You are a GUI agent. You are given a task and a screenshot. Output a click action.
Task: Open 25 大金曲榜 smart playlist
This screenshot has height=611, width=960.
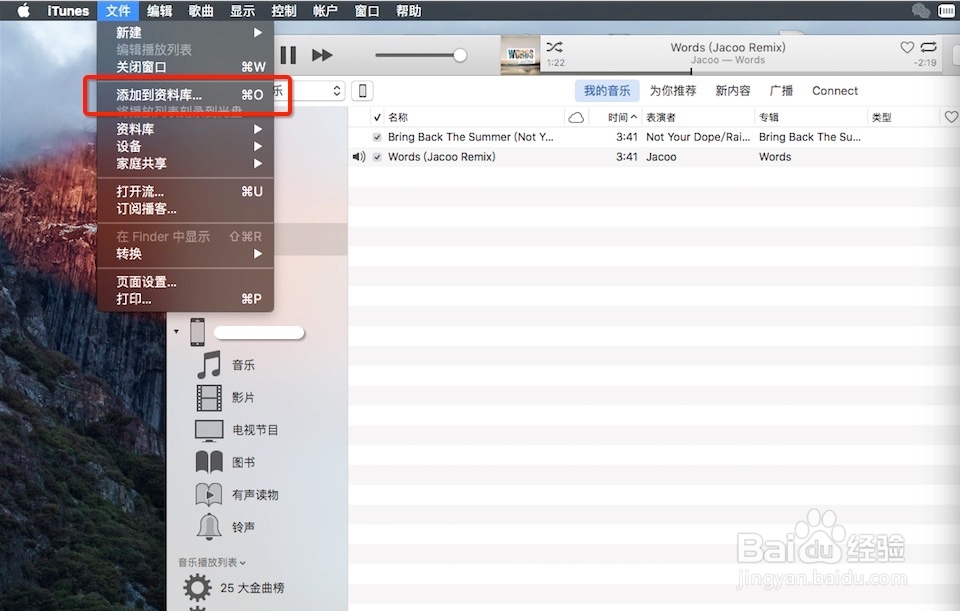(x=252, y=588)
